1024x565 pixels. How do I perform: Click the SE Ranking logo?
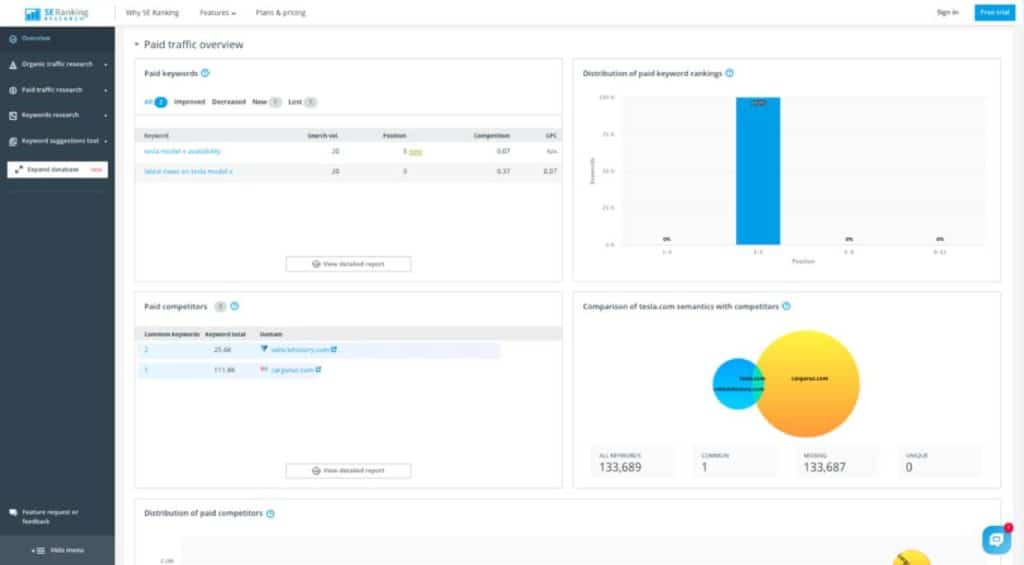pos(56,13)
